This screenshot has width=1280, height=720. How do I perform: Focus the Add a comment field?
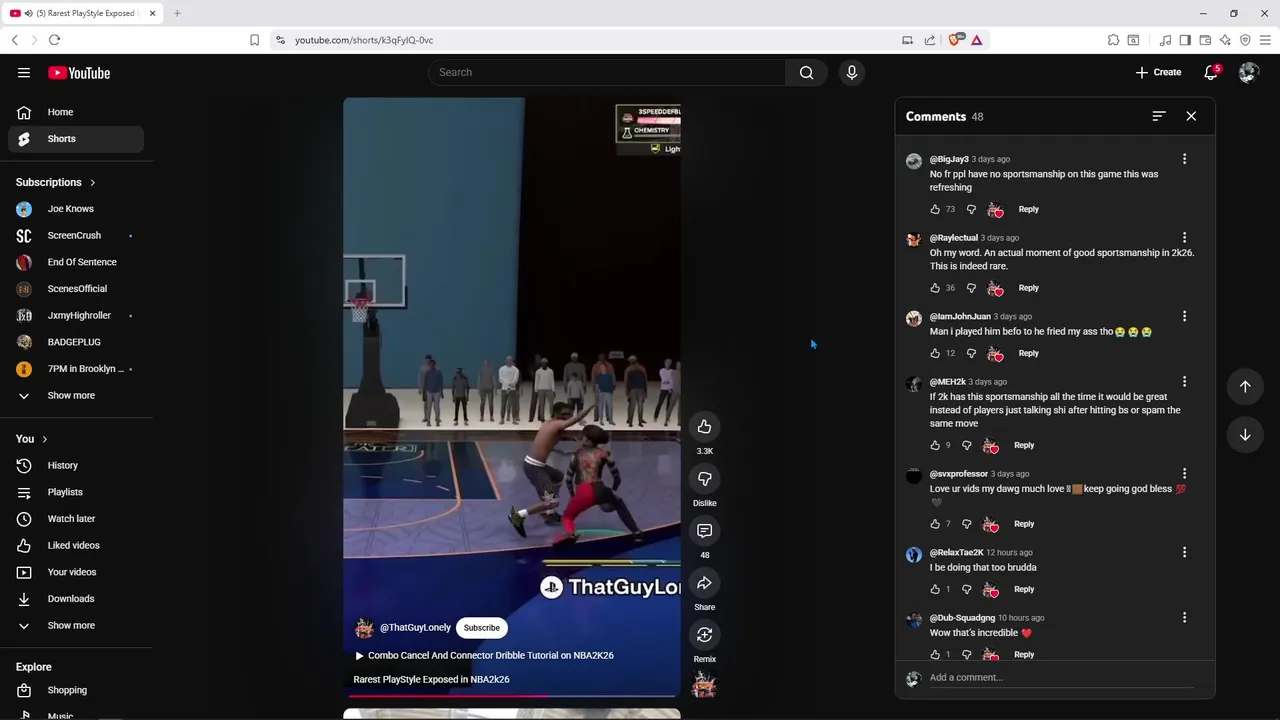(x=1060, y=678)
